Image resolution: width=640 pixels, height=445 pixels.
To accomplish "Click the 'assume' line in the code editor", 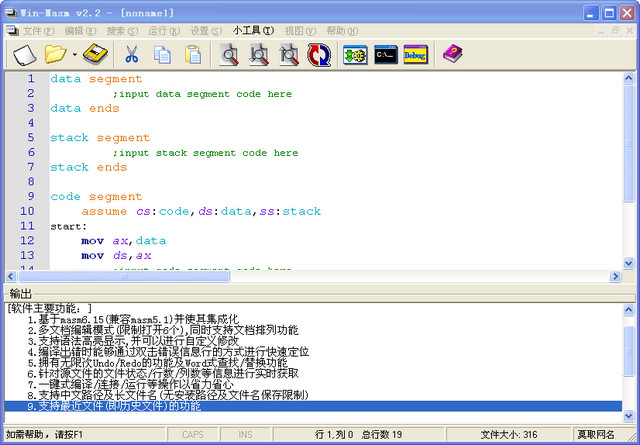I will point(200,212).
